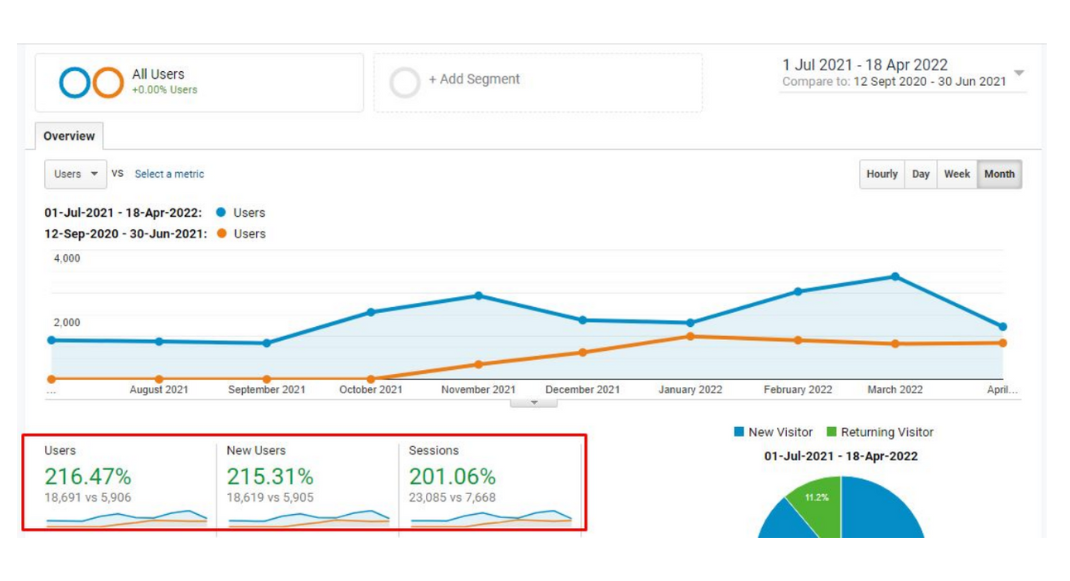1070x581 pixels.
Task: Expand the chart annotations chevron below the graph
Action: pos(534,400)
